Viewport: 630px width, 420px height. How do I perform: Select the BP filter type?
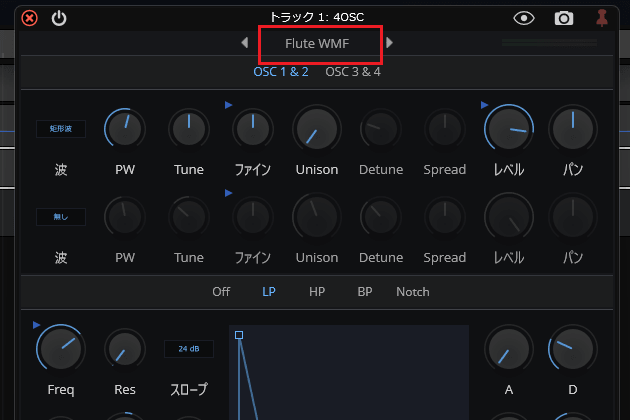[x=365, y=292]
